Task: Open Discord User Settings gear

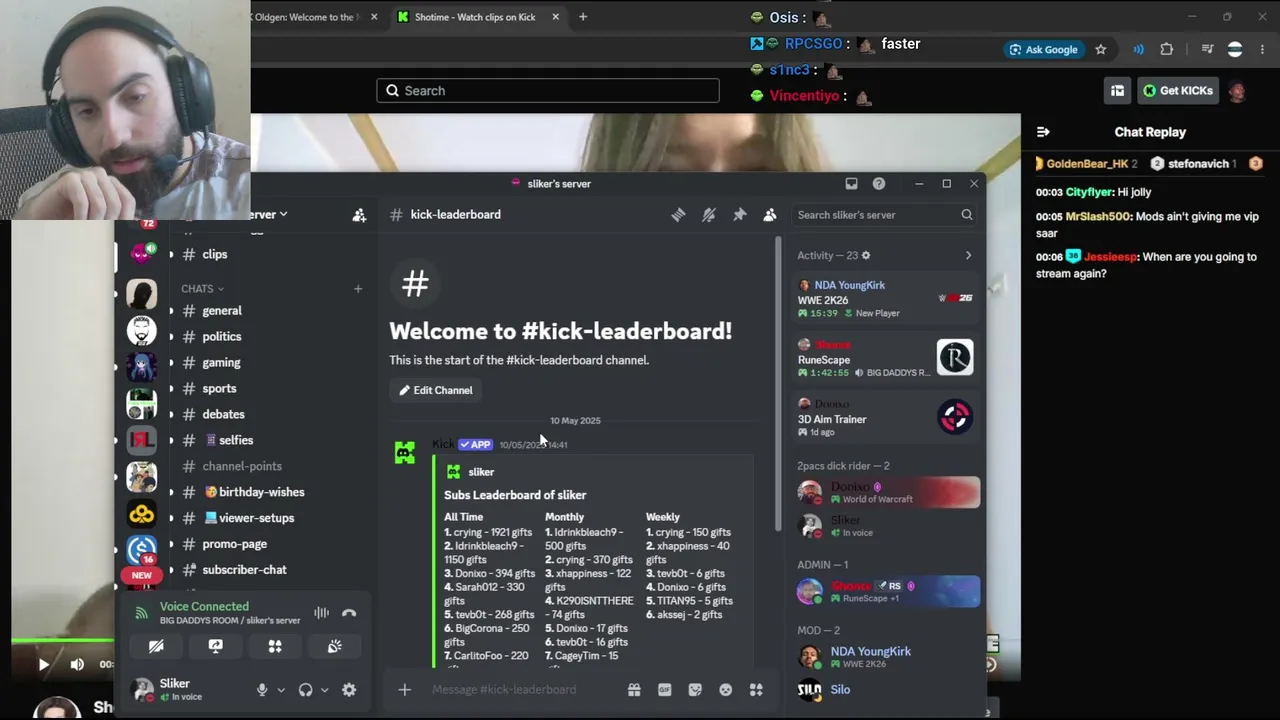Action: point(349,690)
